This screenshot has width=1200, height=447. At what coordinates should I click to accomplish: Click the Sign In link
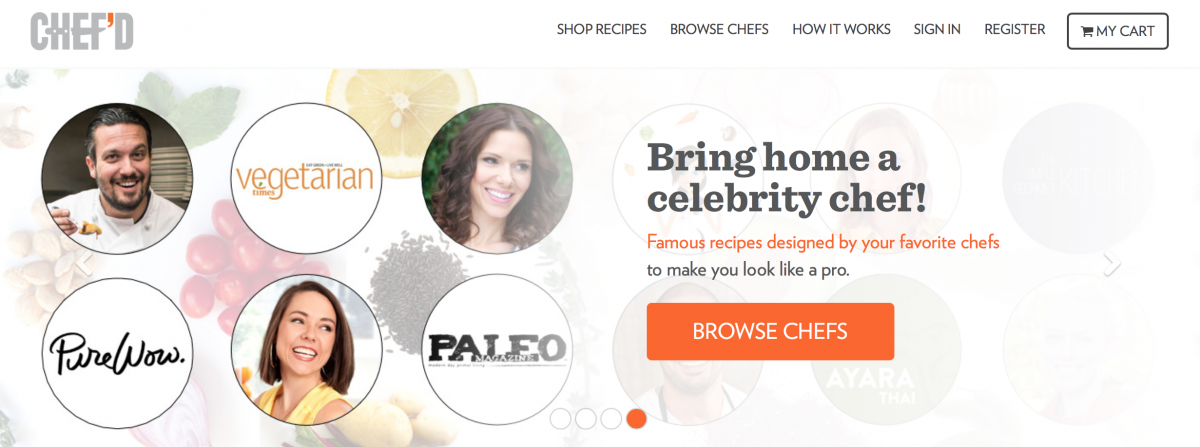point(937,30)
